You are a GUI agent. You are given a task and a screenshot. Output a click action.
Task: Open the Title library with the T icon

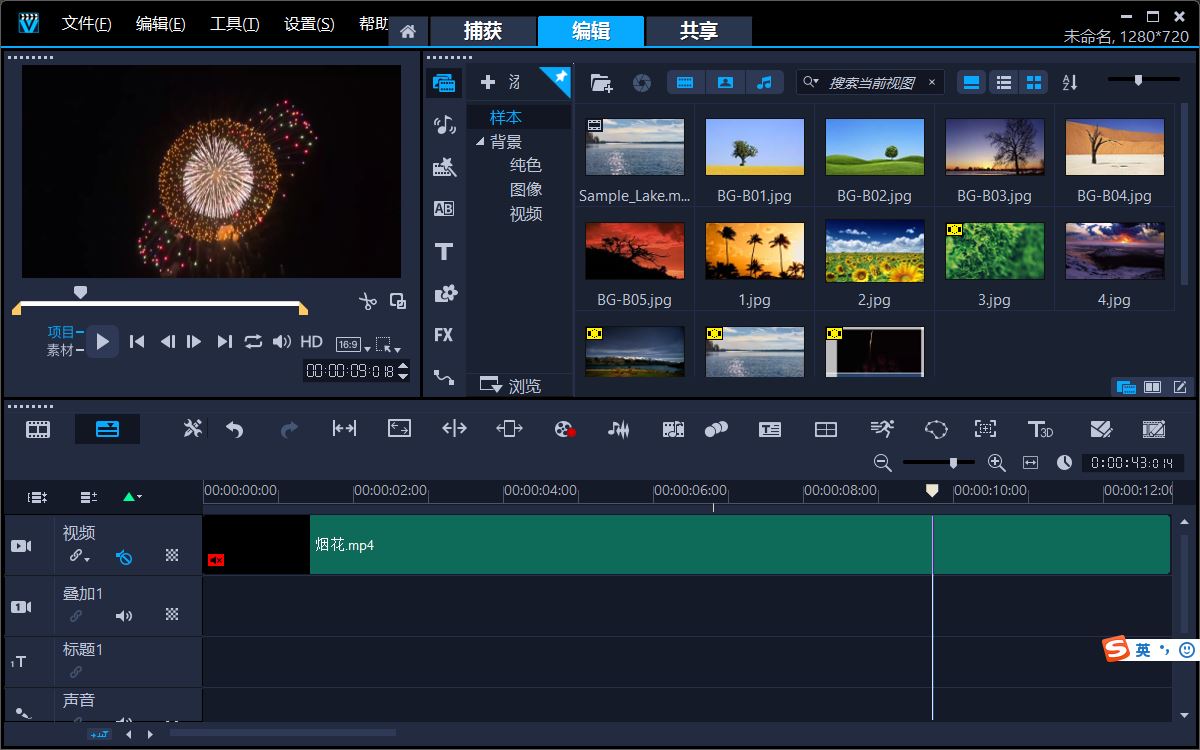pos(444,252)
